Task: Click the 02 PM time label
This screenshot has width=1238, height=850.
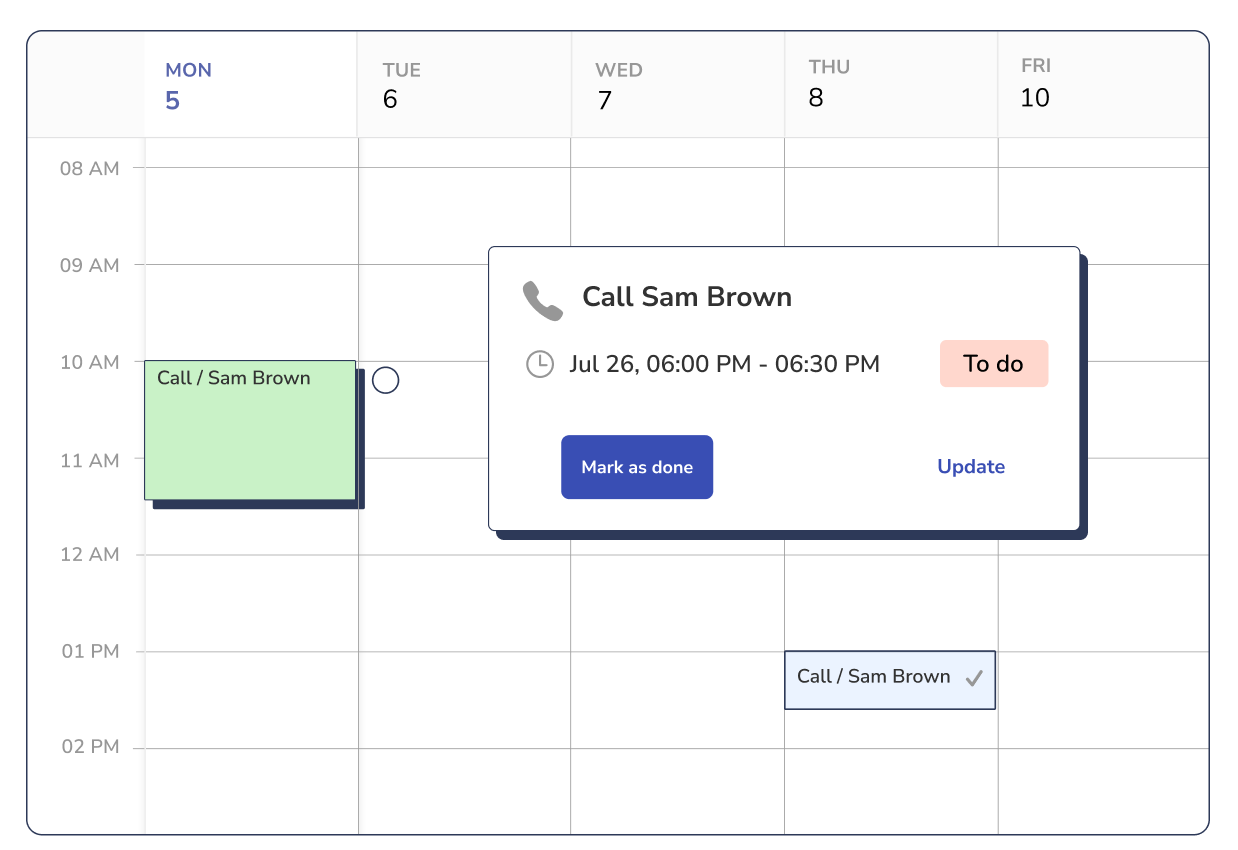Action: [x=90, y=747]
